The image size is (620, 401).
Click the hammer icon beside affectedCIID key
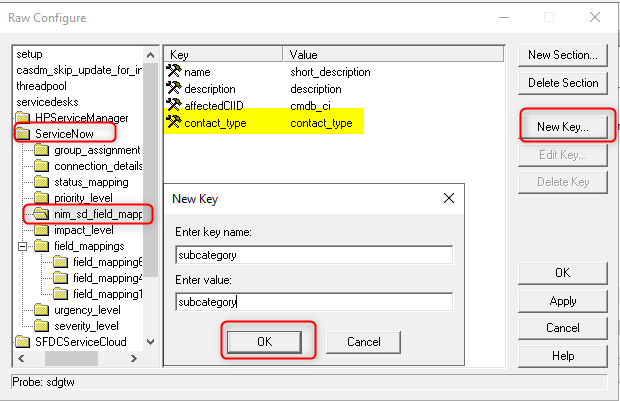[x=174, y=105]
